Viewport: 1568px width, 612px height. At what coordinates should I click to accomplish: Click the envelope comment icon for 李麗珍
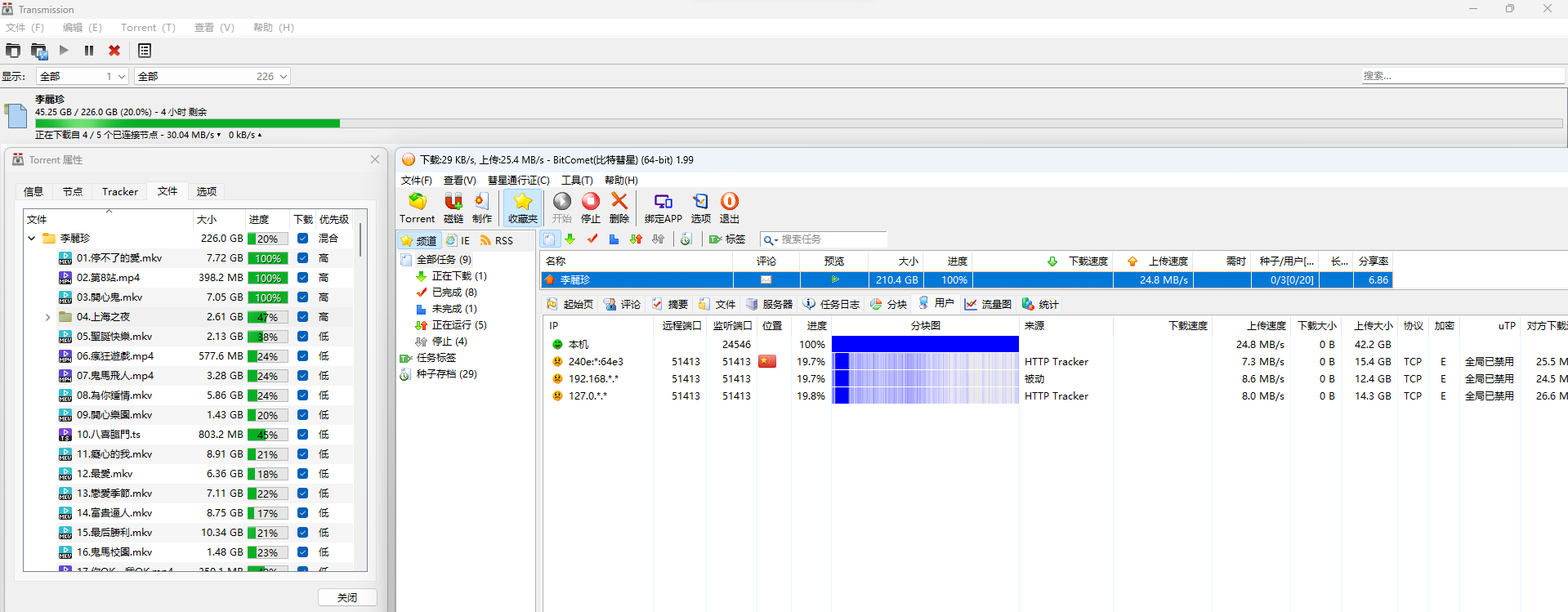coord(766,279)
